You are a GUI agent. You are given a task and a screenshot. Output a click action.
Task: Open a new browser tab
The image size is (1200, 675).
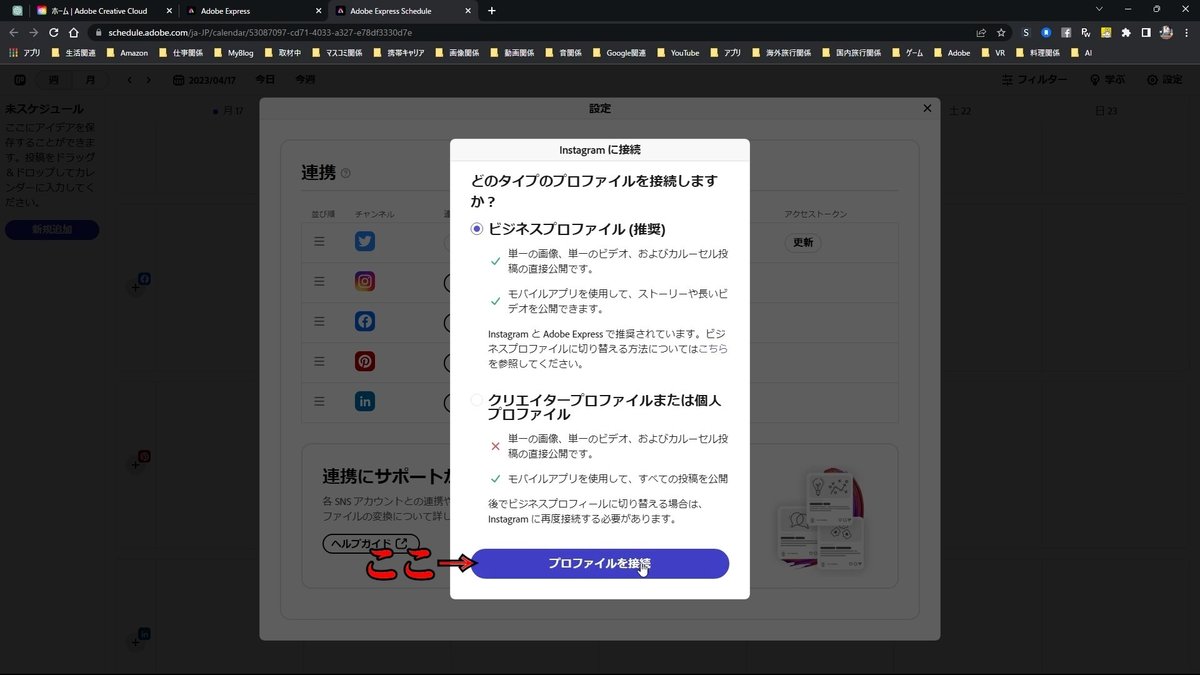tap(491, 10)
